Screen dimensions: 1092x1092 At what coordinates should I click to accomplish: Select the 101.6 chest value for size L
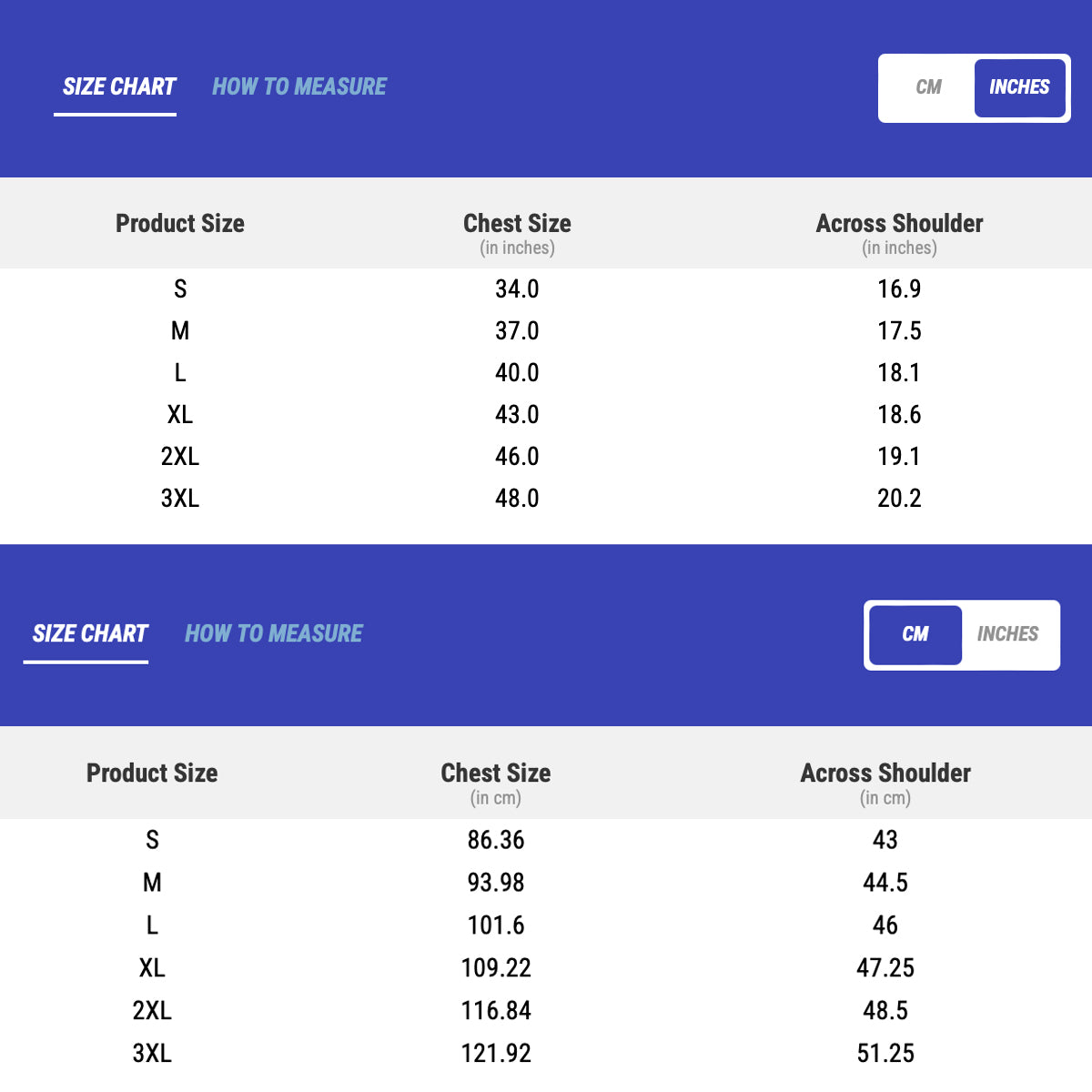(496, 925)
